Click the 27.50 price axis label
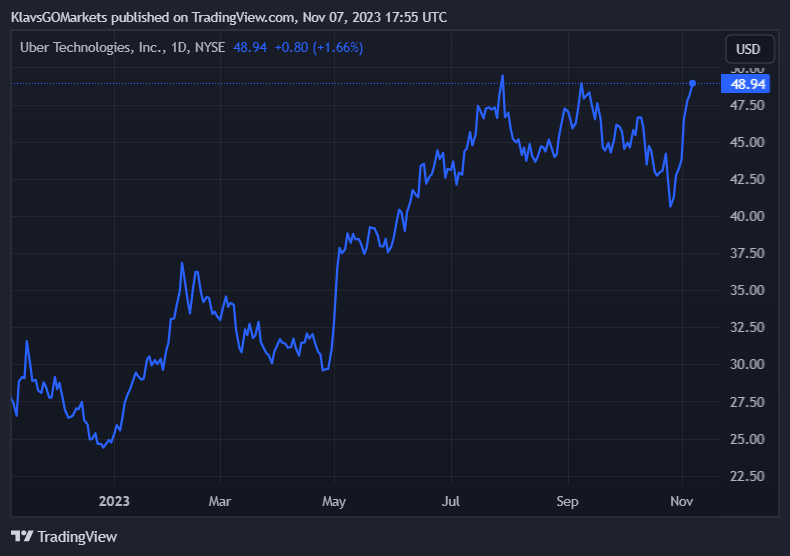The width and height of the screenshot is (790, 556). [x=747, y=402]
